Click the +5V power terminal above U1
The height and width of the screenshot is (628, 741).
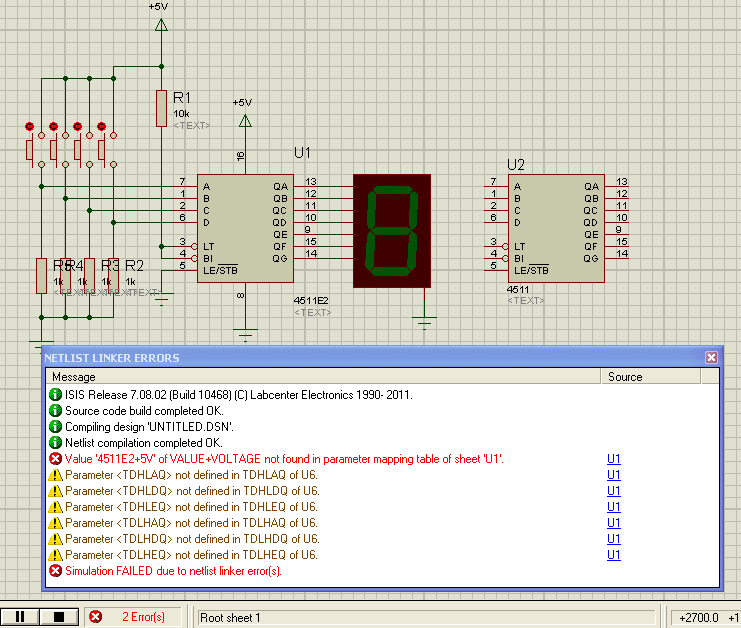click(x=243, y=120)
